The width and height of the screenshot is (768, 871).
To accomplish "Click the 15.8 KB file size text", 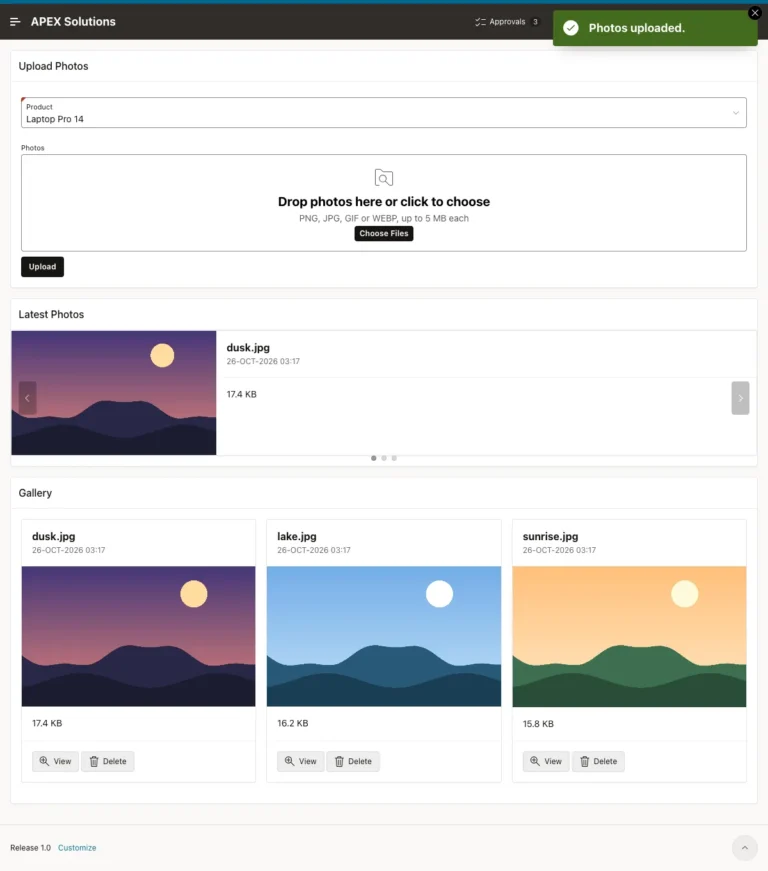I will tap(538, 724).
